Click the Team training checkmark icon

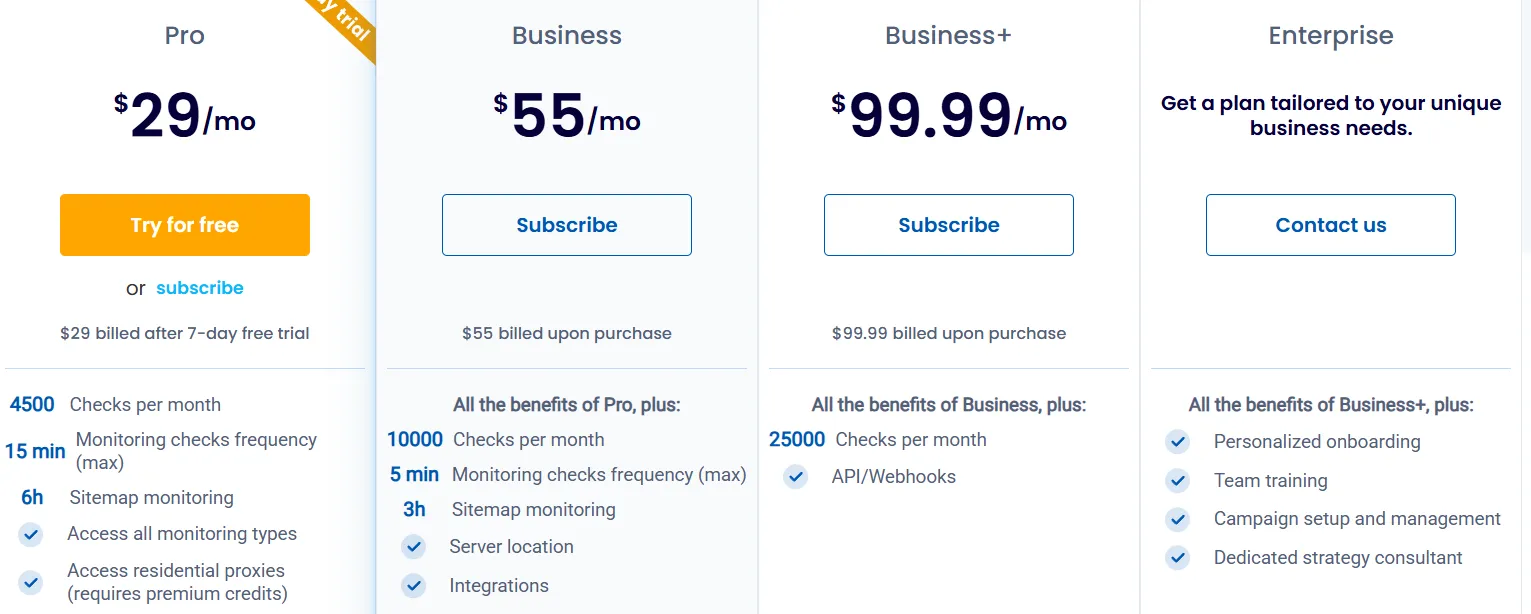[x=1178, y=481]
